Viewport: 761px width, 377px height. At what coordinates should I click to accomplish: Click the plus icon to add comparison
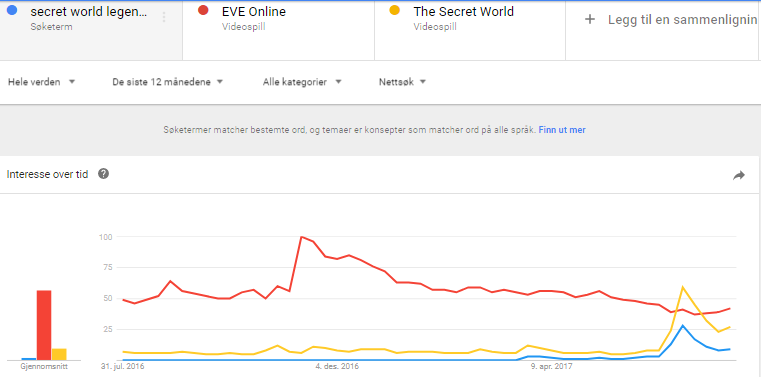pyautogui.click(x=590, y=19)
